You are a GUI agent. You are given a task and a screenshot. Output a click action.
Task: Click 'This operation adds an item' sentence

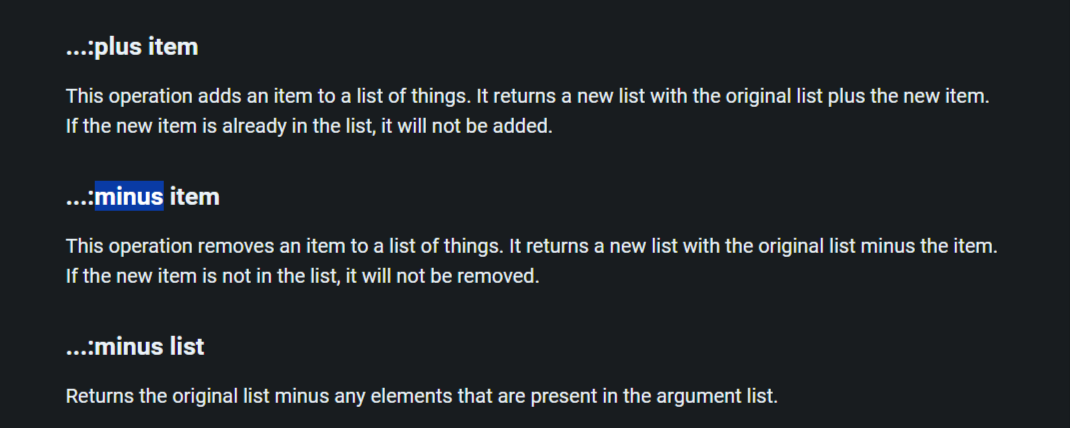268,96
